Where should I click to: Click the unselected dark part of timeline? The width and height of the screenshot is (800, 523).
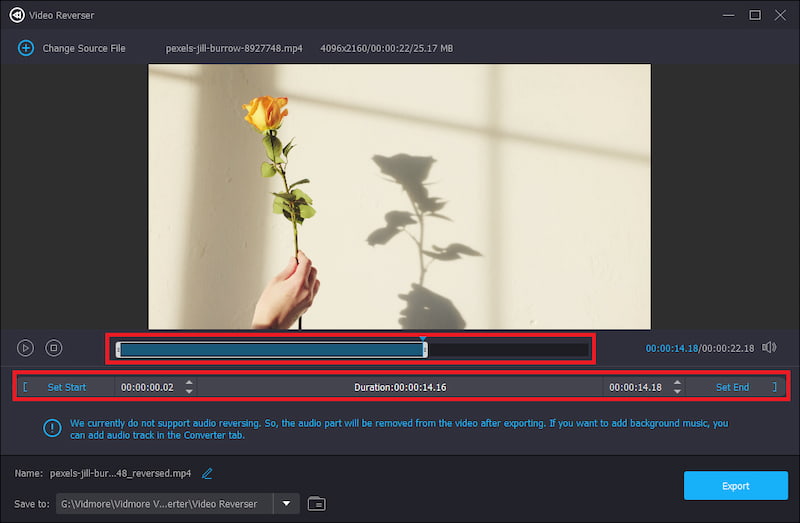[508, 350]
